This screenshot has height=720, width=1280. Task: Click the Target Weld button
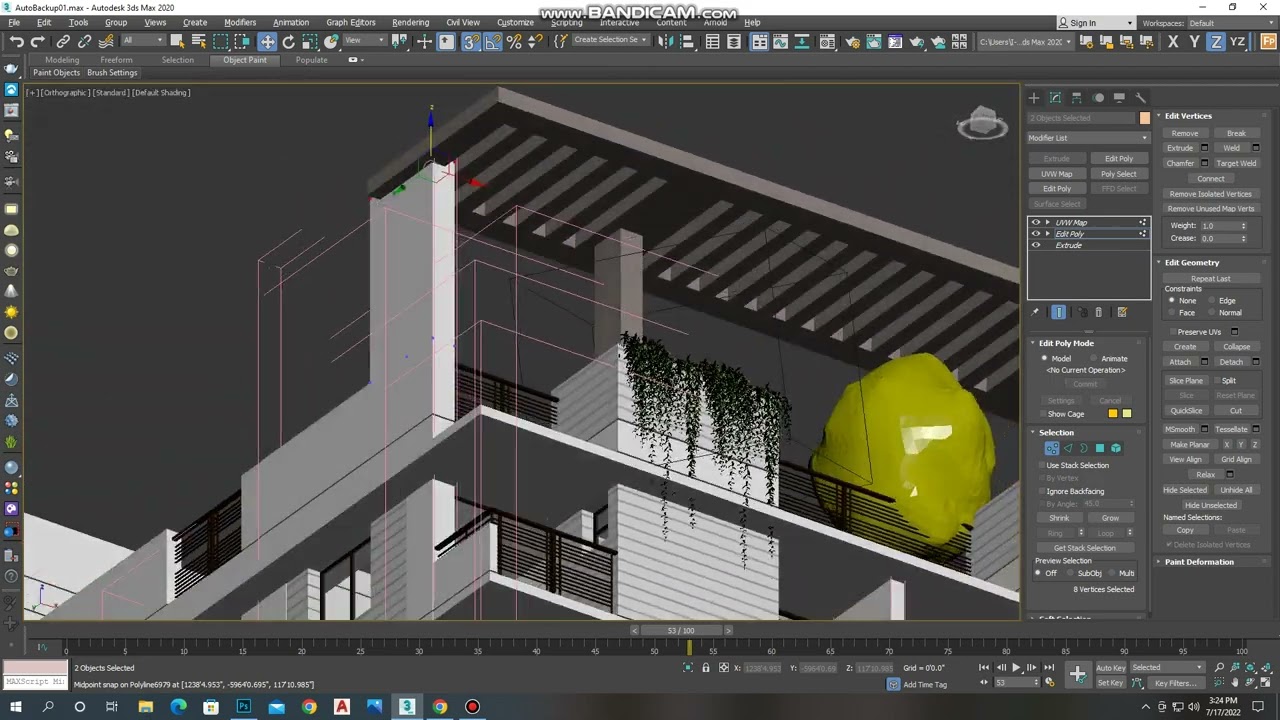[1236, 163]
